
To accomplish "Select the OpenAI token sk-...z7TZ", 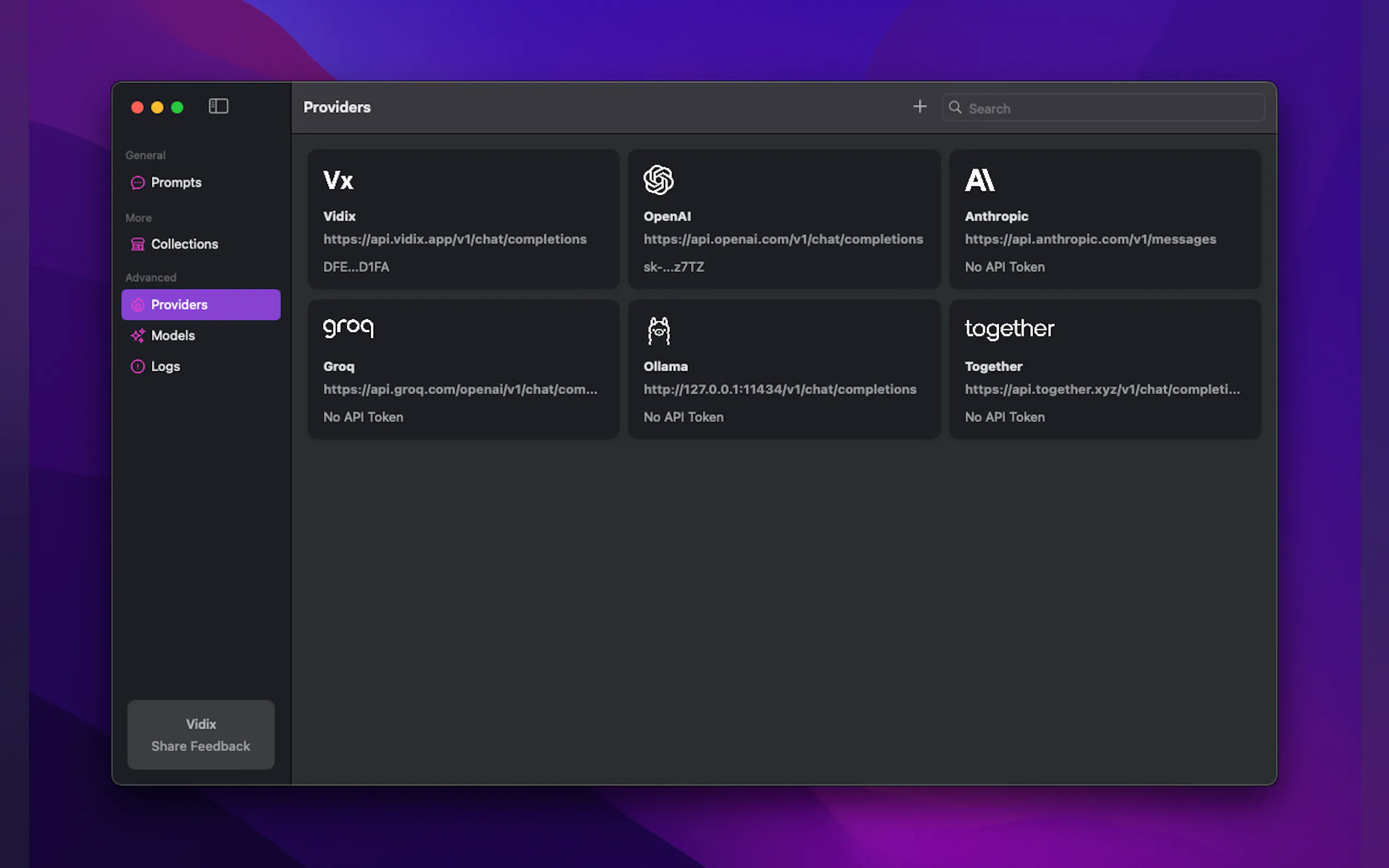I will click(674, 267).
